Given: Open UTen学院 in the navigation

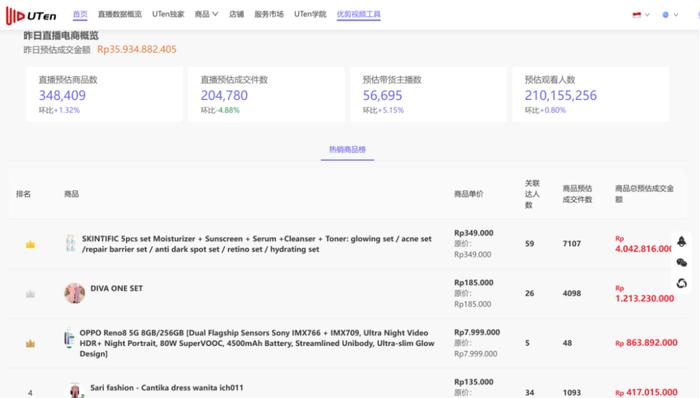Looking at the screenshot, I should click(310, 14).
